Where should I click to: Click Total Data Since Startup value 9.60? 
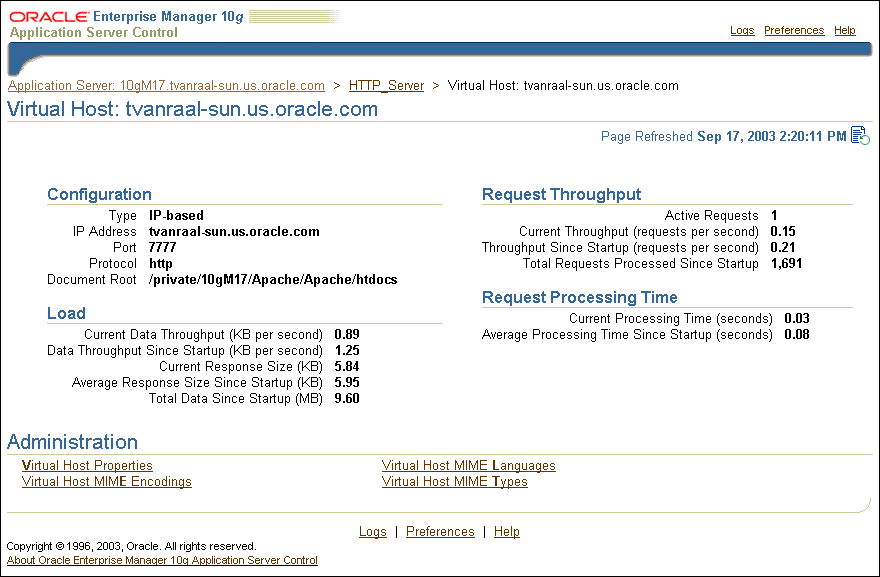tap(347, 399)
